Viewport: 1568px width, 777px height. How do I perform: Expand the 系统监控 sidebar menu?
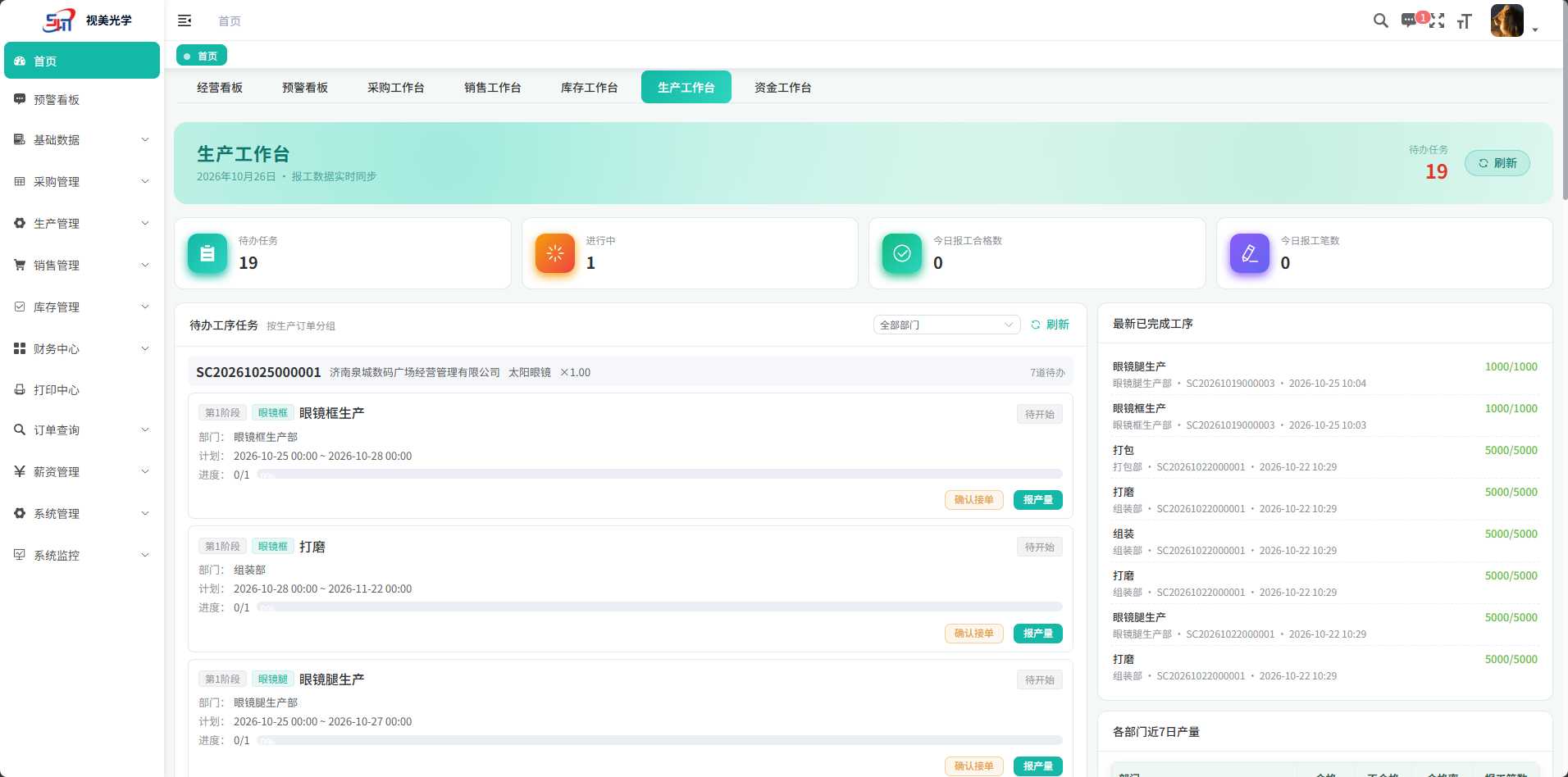(82, 555)
